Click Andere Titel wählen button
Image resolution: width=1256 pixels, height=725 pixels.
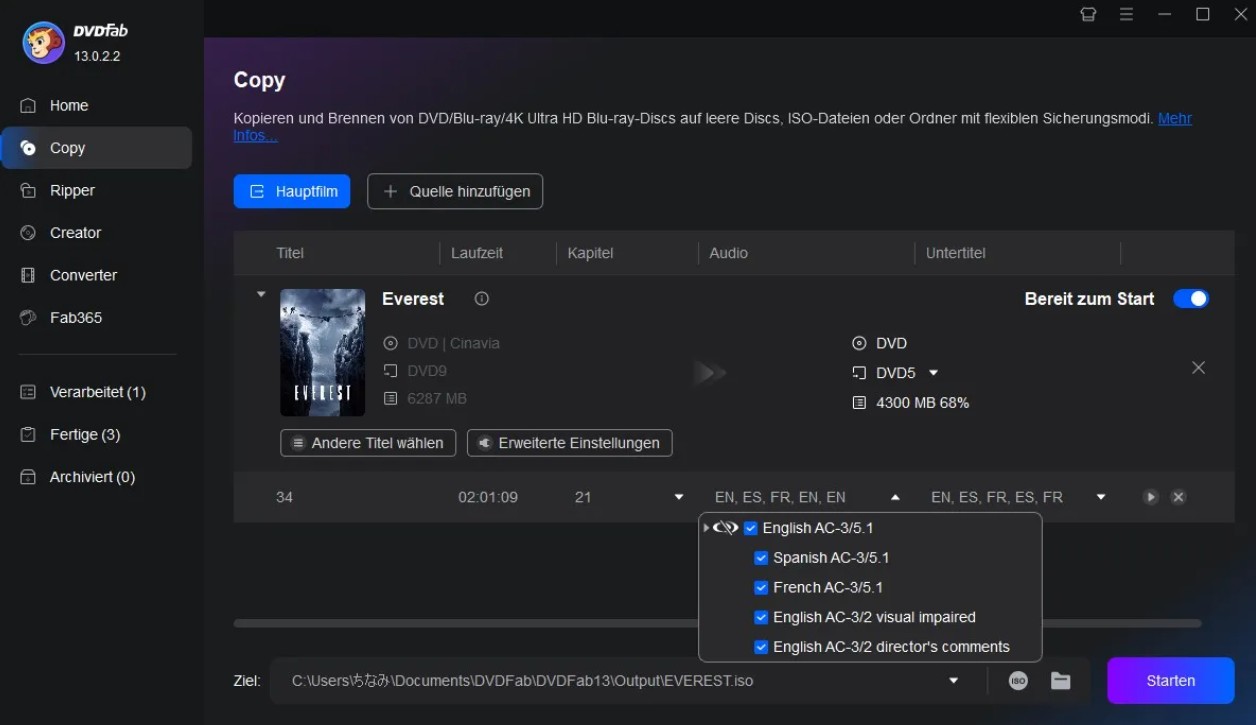point(368,443)
